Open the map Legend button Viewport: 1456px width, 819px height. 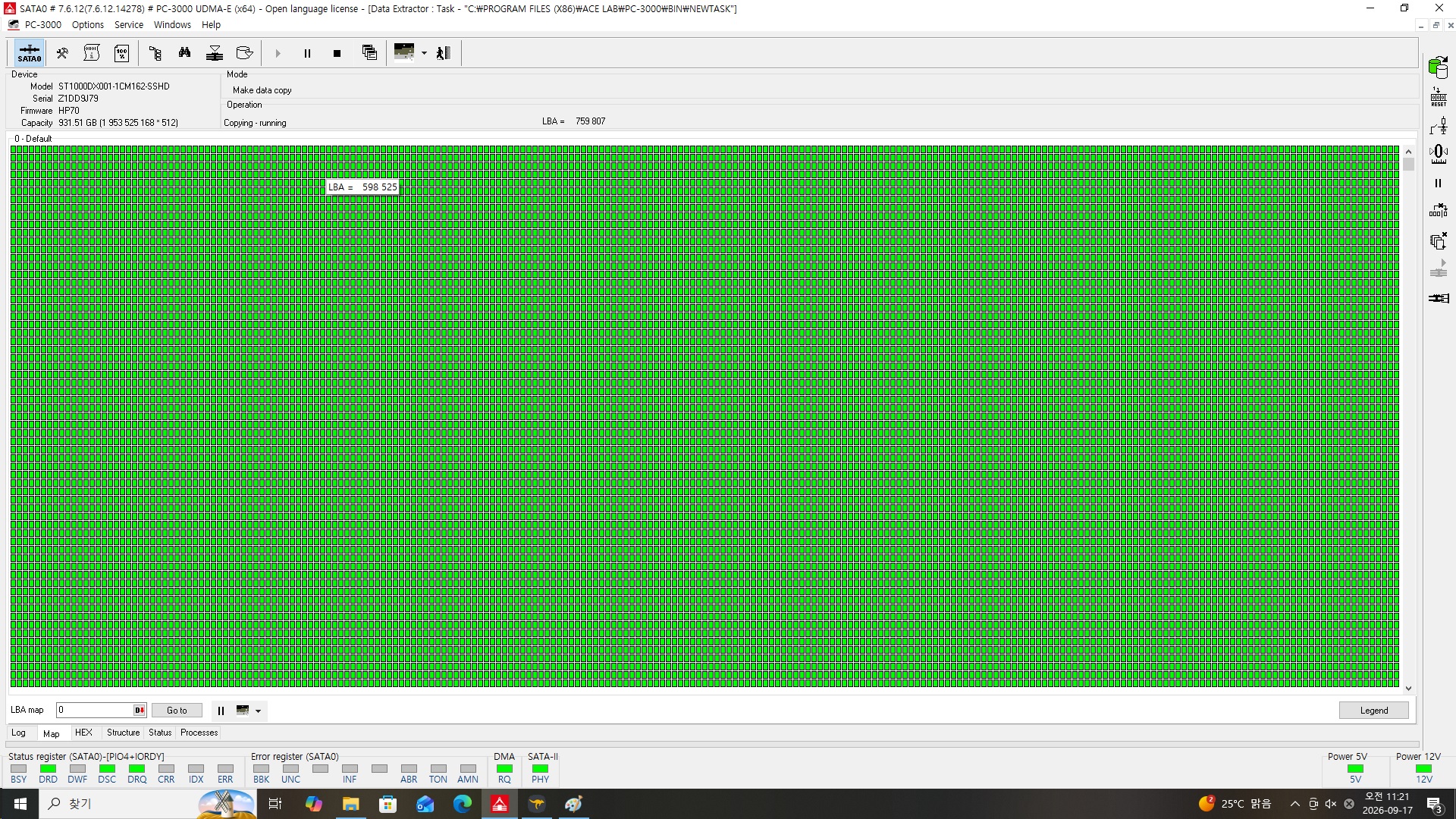pyautogui.click(x=1373, y=711)
